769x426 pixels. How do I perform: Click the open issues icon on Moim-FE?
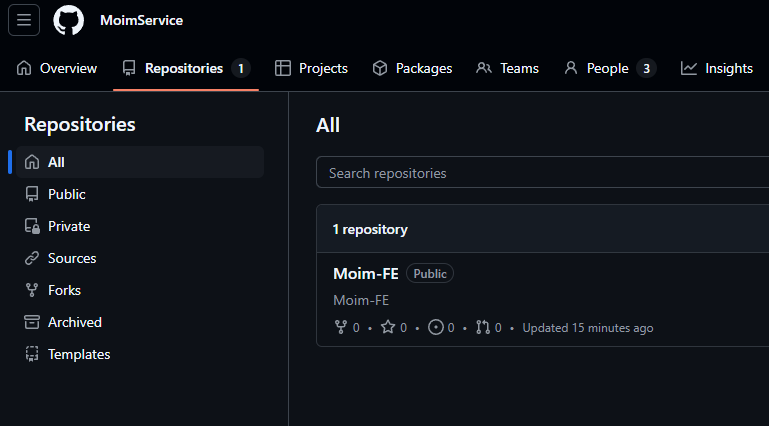436,327
